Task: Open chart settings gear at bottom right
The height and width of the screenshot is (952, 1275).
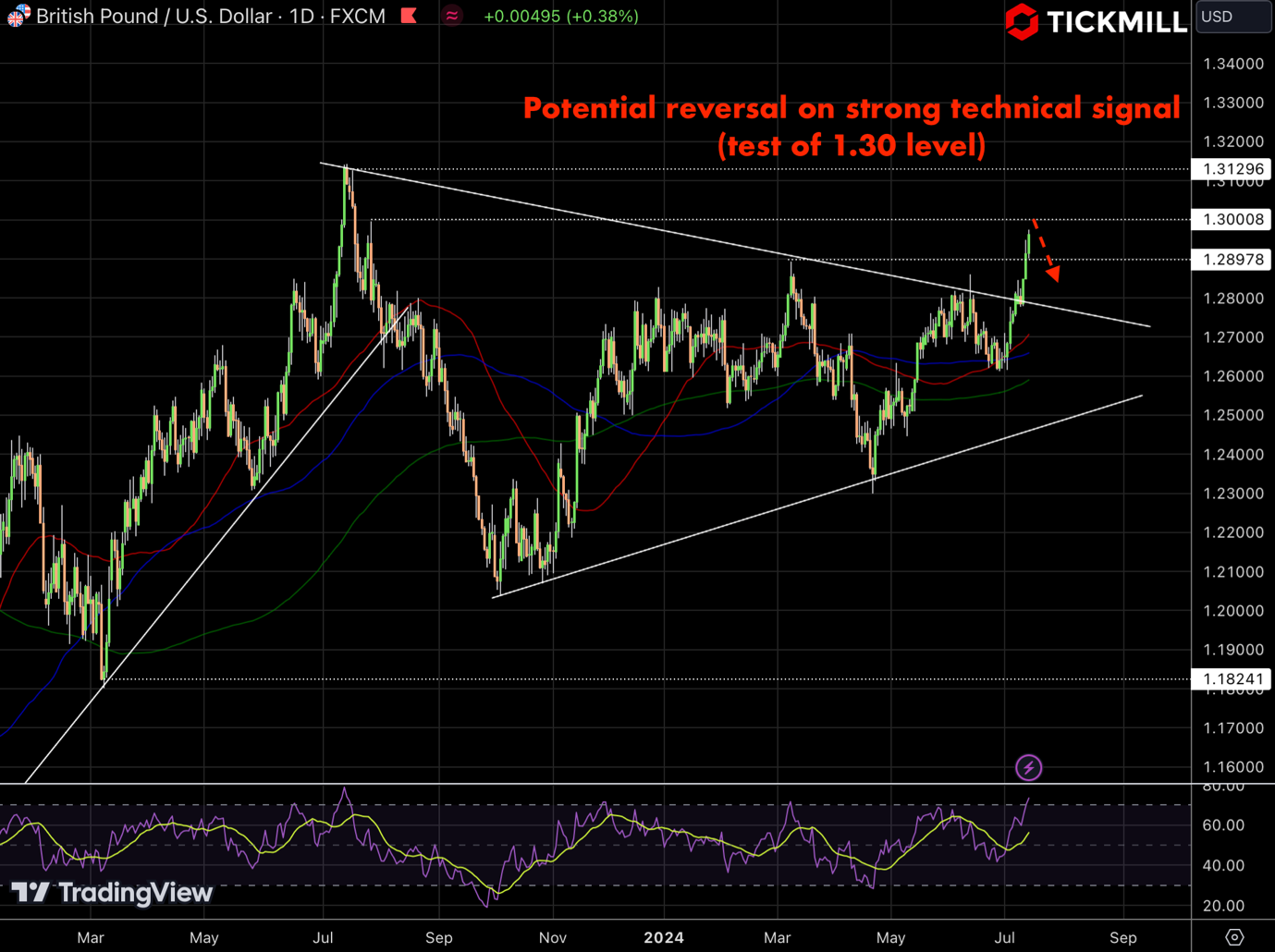Action: [1234, 937]
